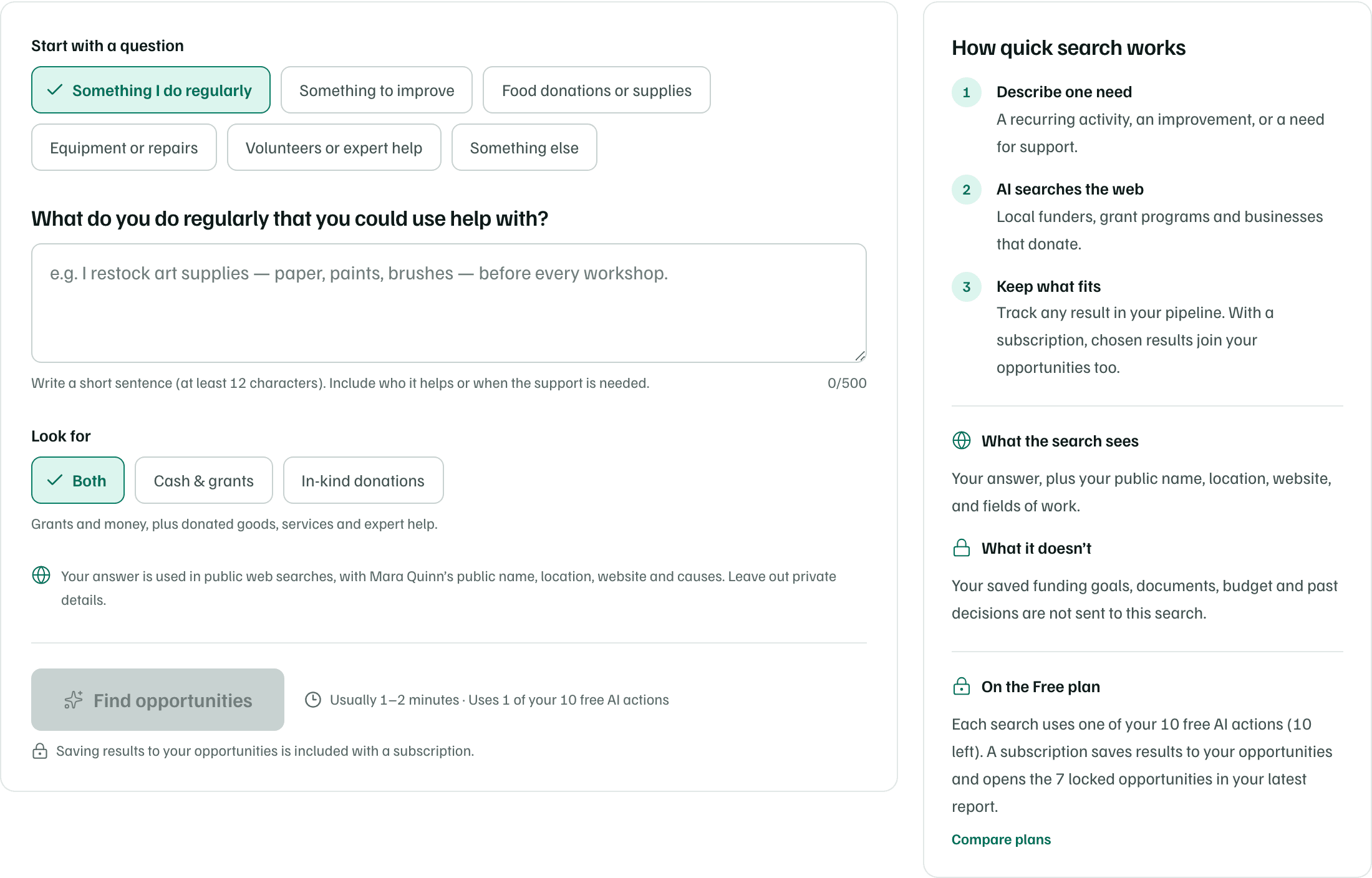Grab the text area resize handle
Viewport: 1372px width, 878px height.
[860, 356]
